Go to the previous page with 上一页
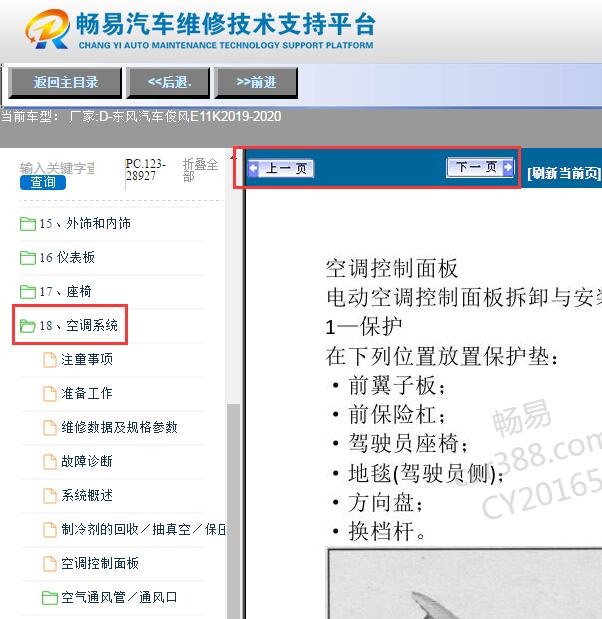The image size is (602, 619). pyautogui.click(x=281, y=169)
